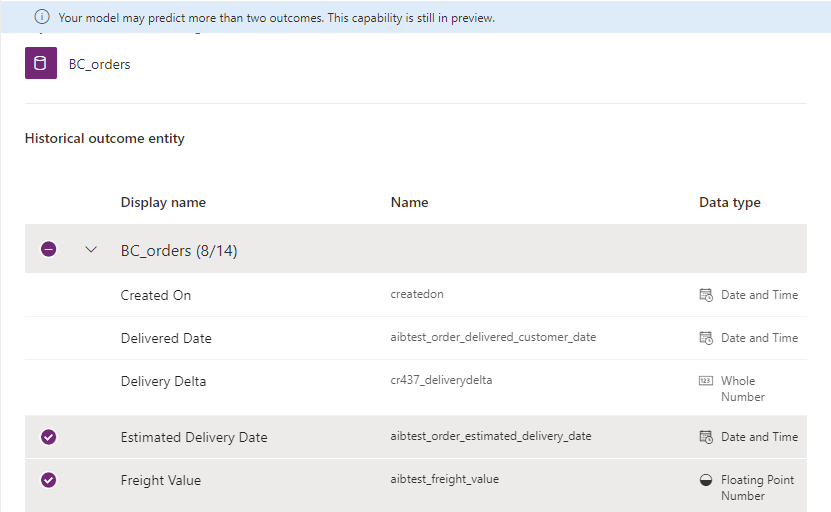Collapse the BC_orders (8/14) group chevron
Screen dimensions: 831x512
(91, 250)
